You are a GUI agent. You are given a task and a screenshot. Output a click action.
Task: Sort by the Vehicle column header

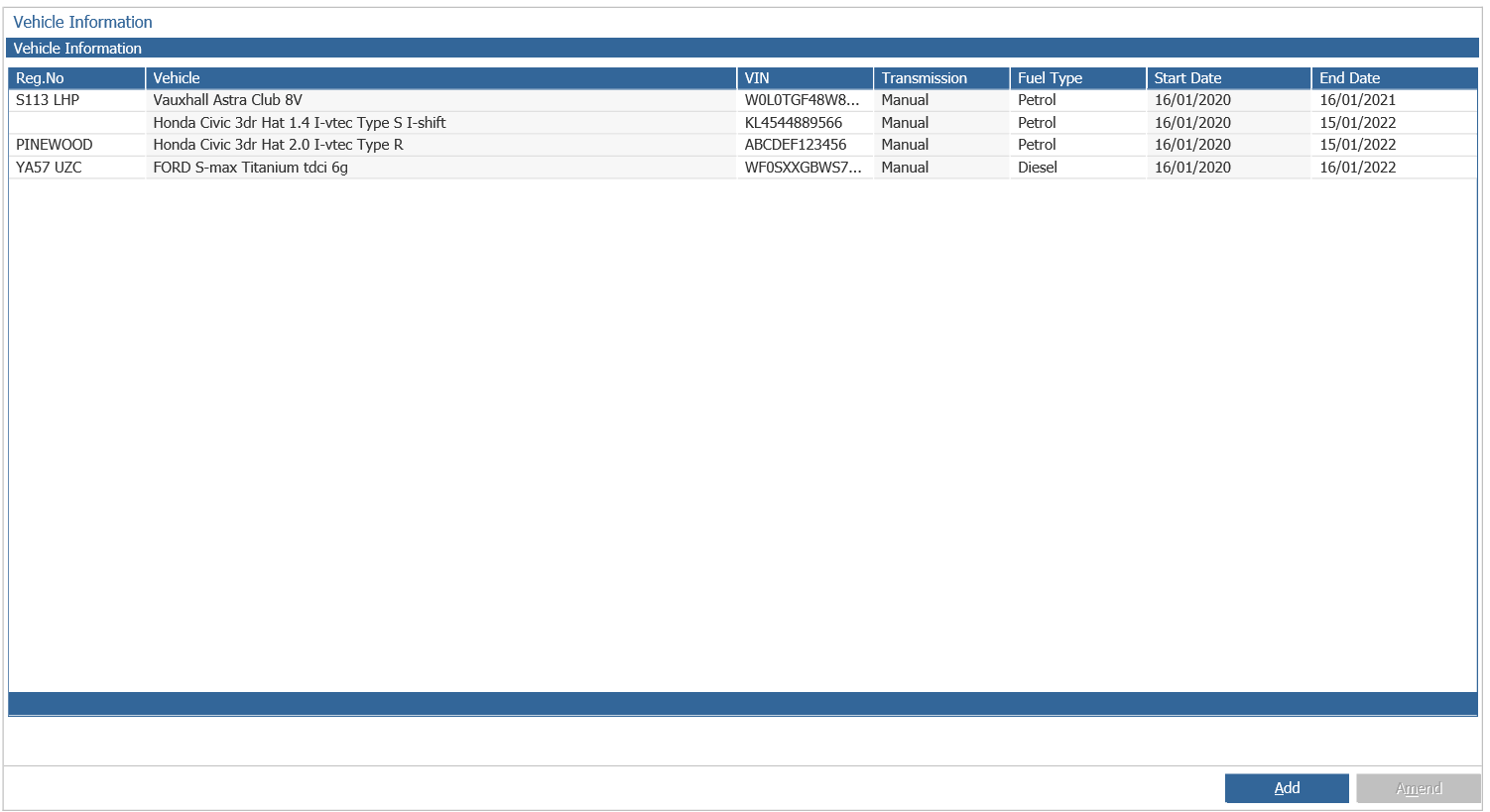[x=440, y=78]
